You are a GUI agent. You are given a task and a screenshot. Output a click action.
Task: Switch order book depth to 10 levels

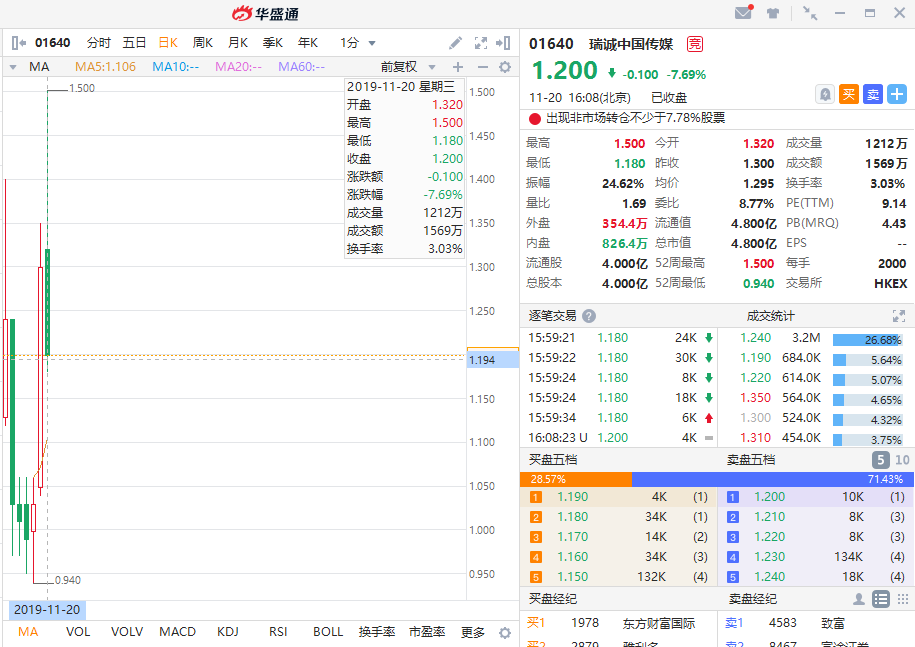(902, 460)
